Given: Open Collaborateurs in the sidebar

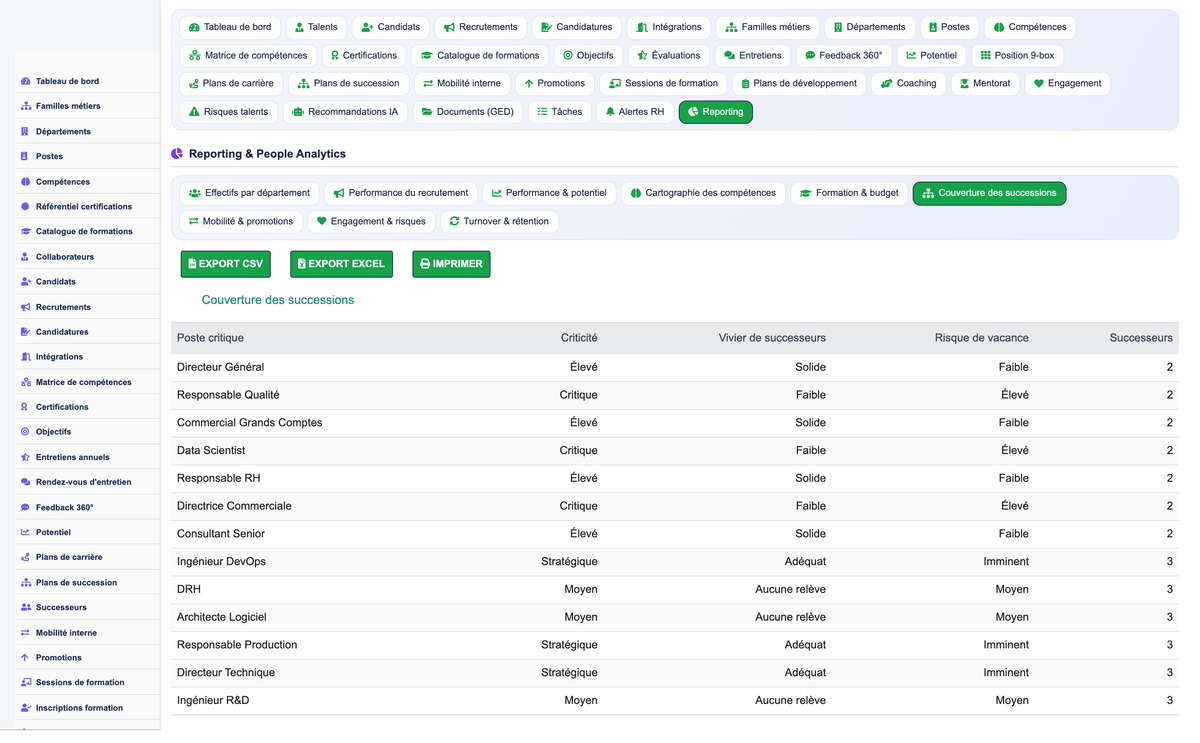Looking at the screenshot, I should click(65, 257).
